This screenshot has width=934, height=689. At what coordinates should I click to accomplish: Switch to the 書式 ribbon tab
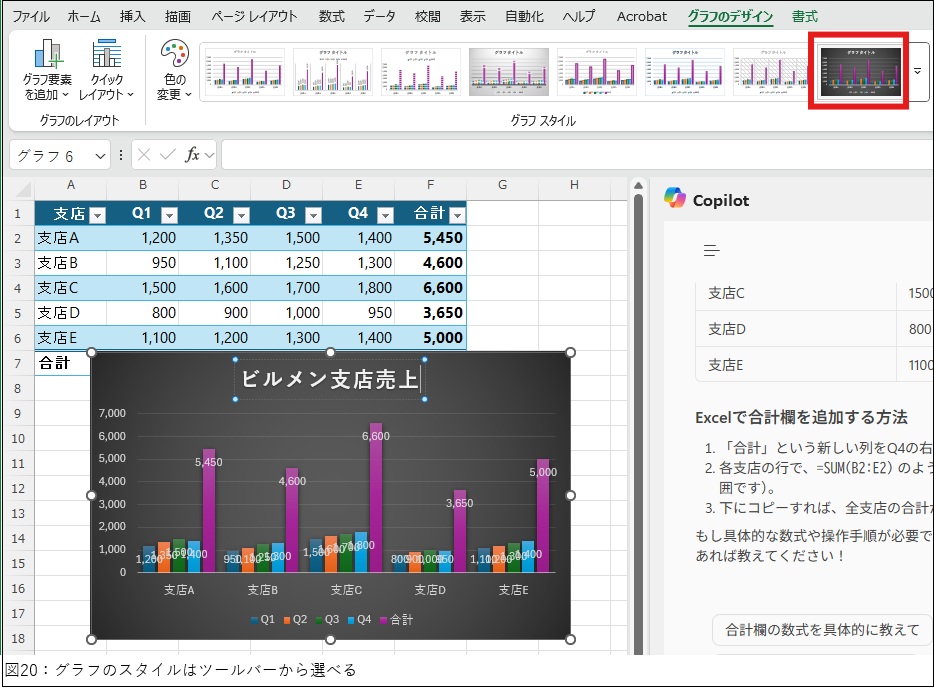804,16
